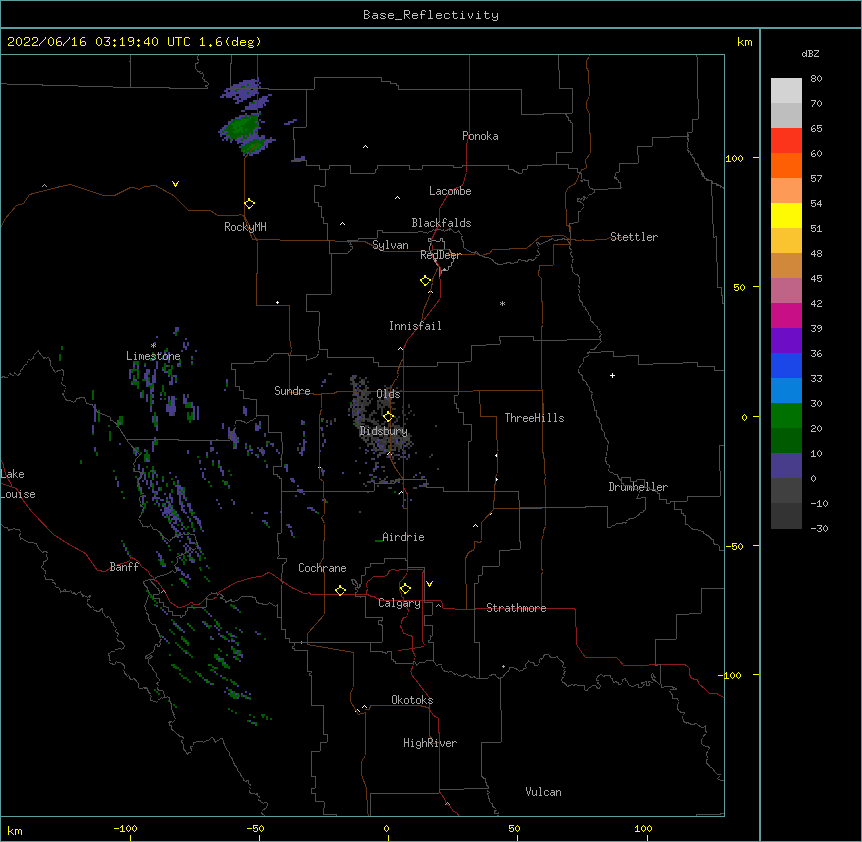Click the Sylvan label
862x842 pixels.
click(390, 245)
